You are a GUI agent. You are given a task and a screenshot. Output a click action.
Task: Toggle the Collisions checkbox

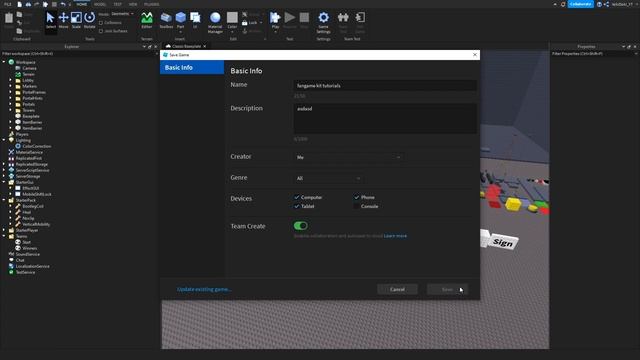click(101, 23)
